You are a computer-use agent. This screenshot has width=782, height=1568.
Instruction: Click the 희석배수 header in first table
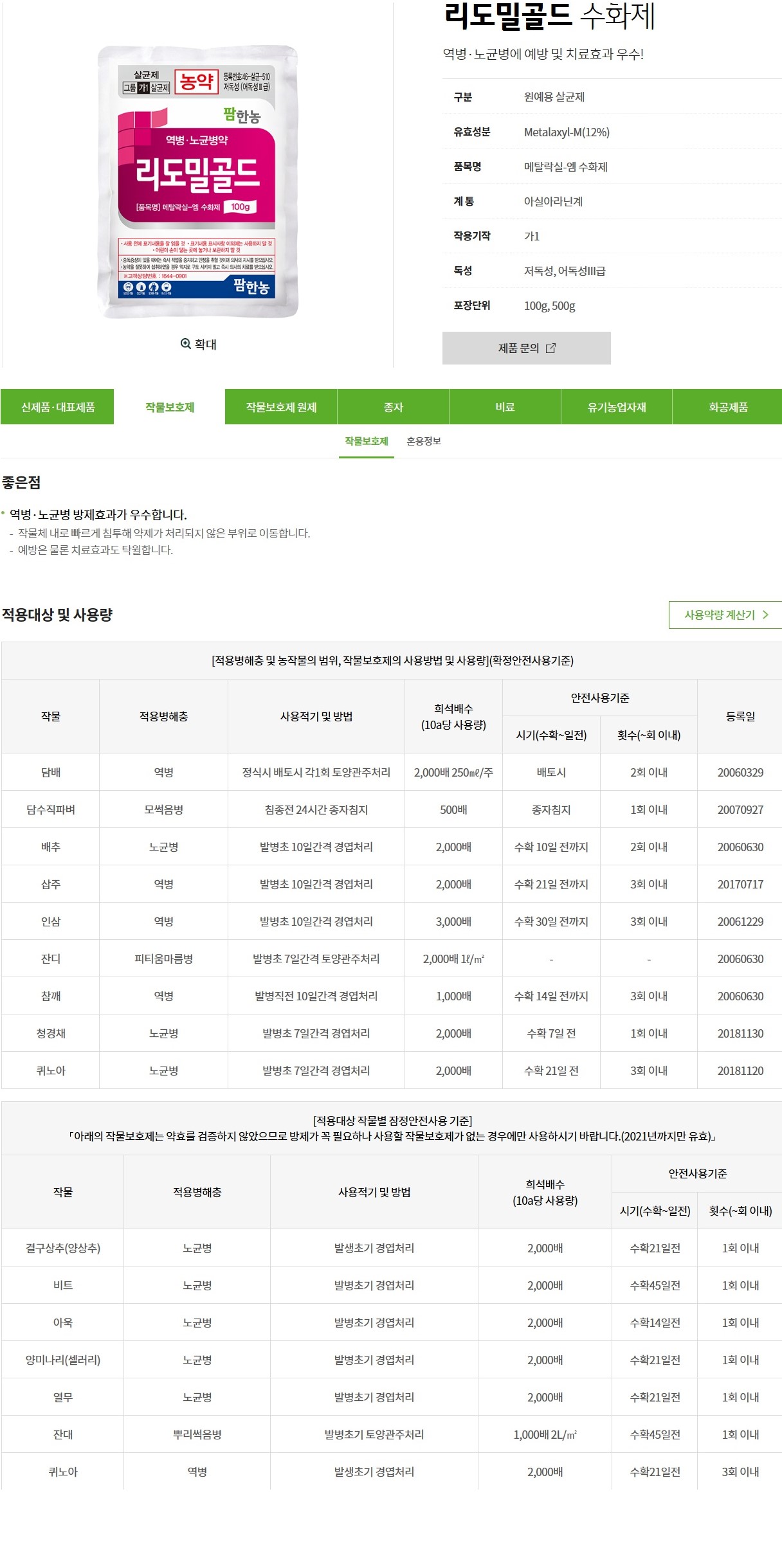(453, 716)
